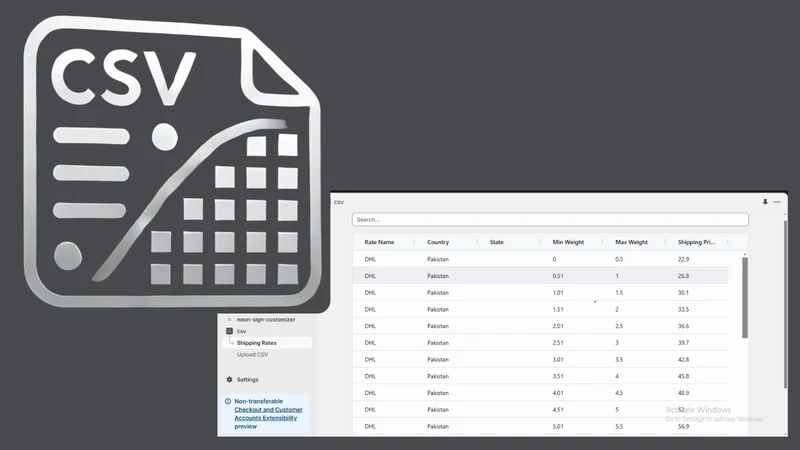
Task: Select the Min Weight cell '2.01'
Action: pyautogui.click(x=558, y=326)
